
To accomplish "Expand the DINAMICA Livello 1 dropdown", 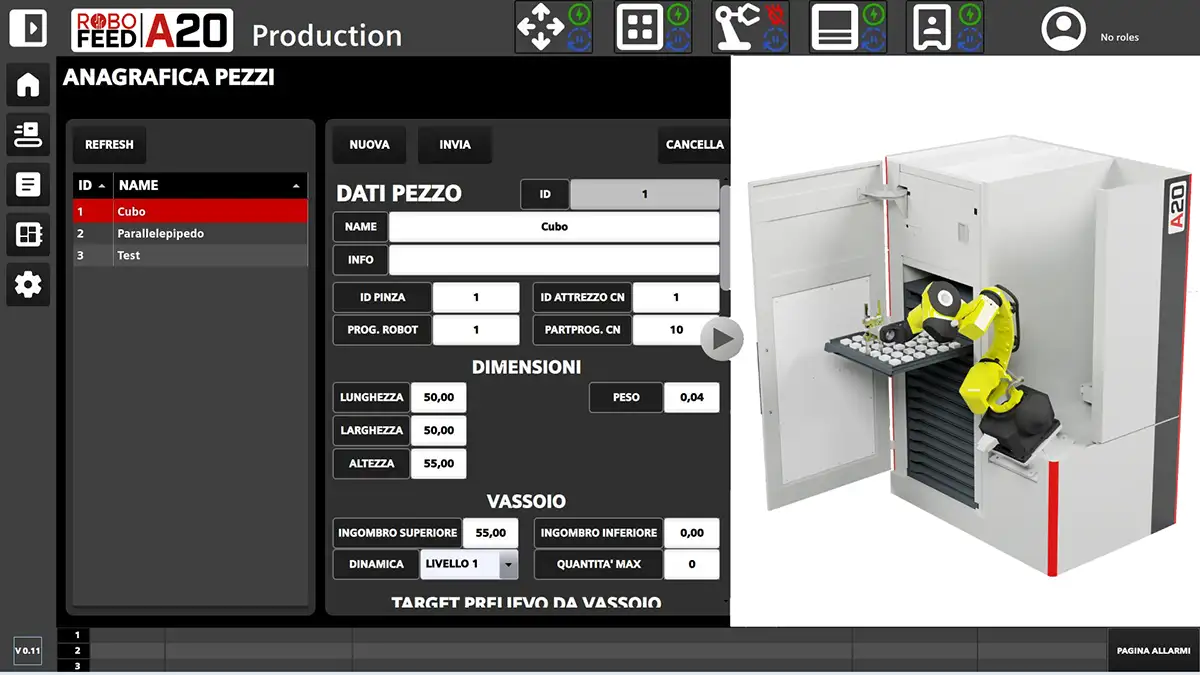I will [508, 564].
